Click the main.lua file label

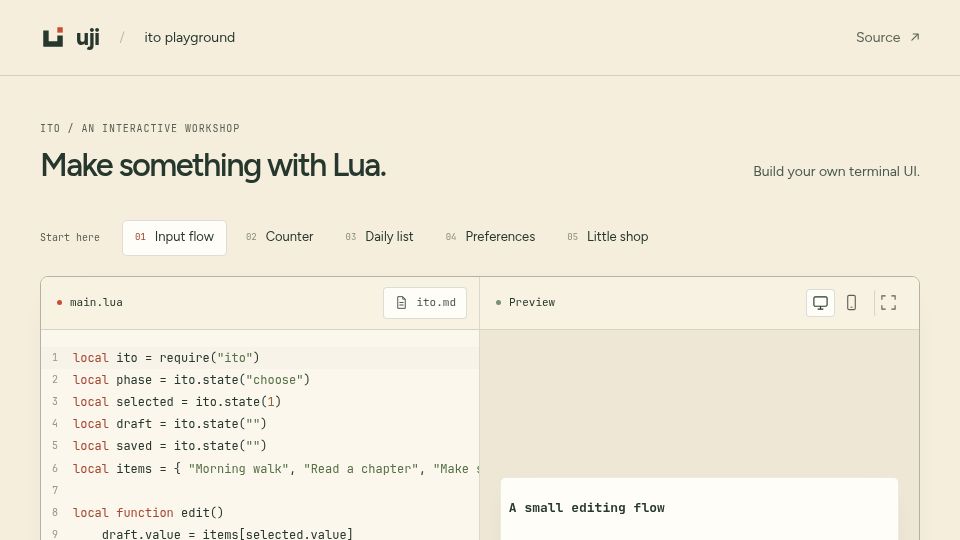(96, 302)
